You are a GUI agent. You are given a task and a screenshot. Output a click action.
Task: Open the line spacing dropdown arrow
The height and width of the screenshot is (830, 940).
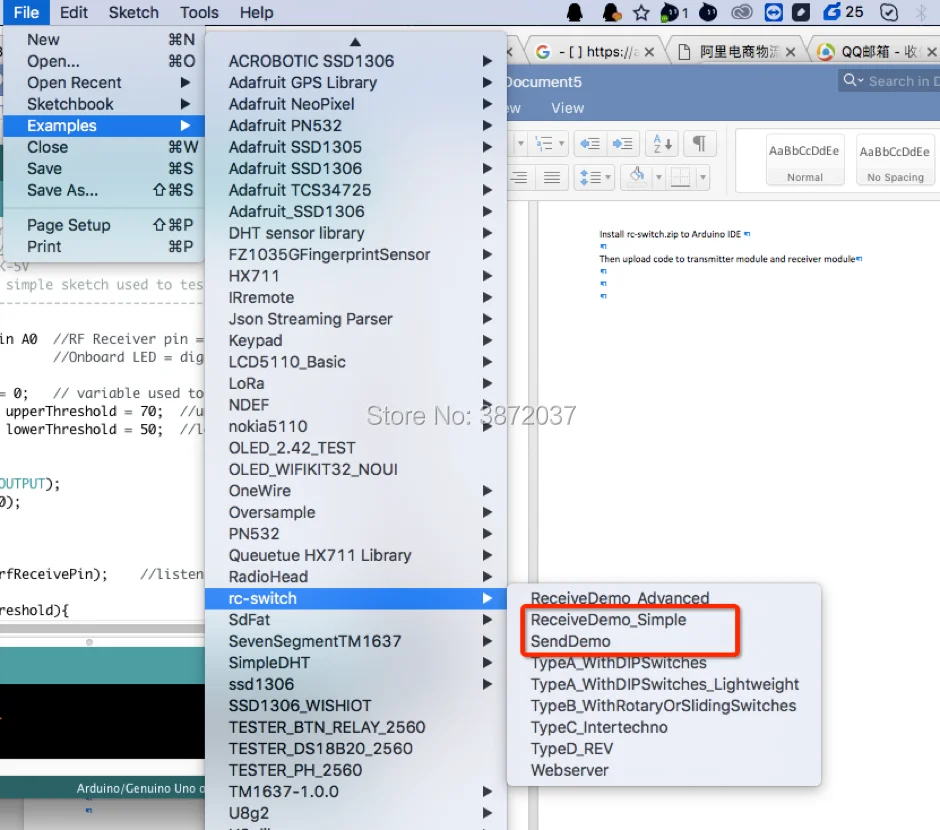pyautogui.click(x=608, y=177)
